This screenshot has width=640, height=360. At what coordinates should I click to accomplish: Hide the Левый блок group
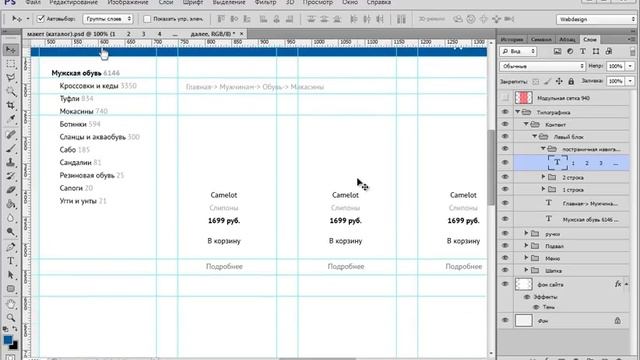click(505, 136)
